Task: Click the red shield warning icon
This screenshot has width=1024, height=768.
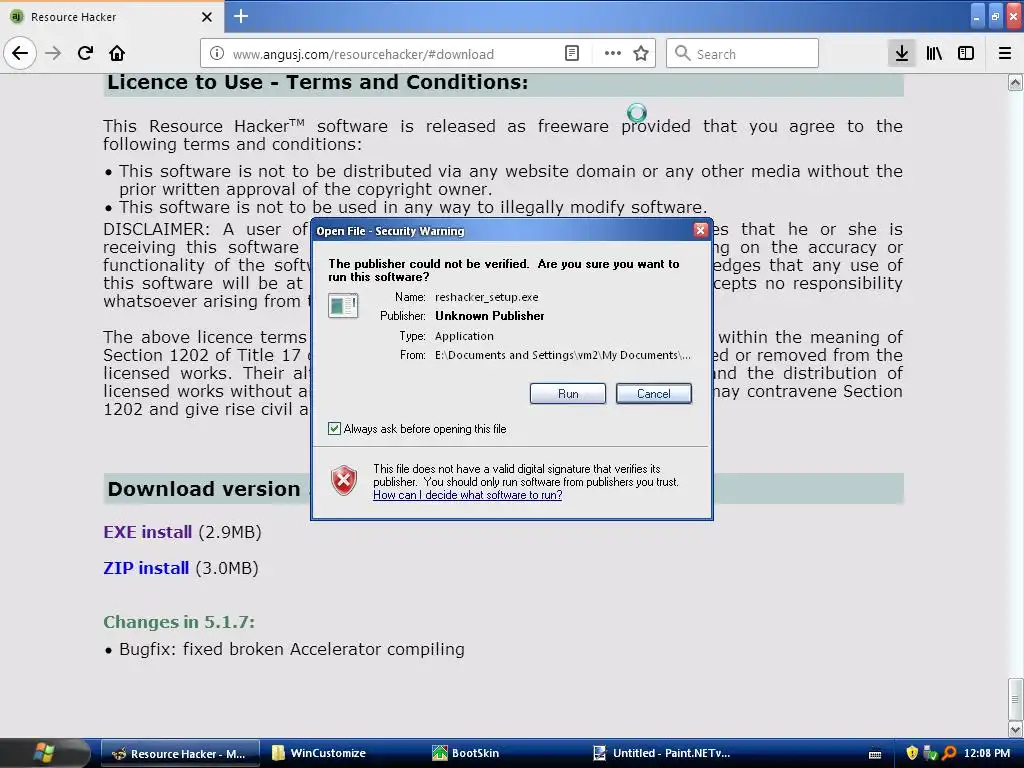Action: (344, 481)
